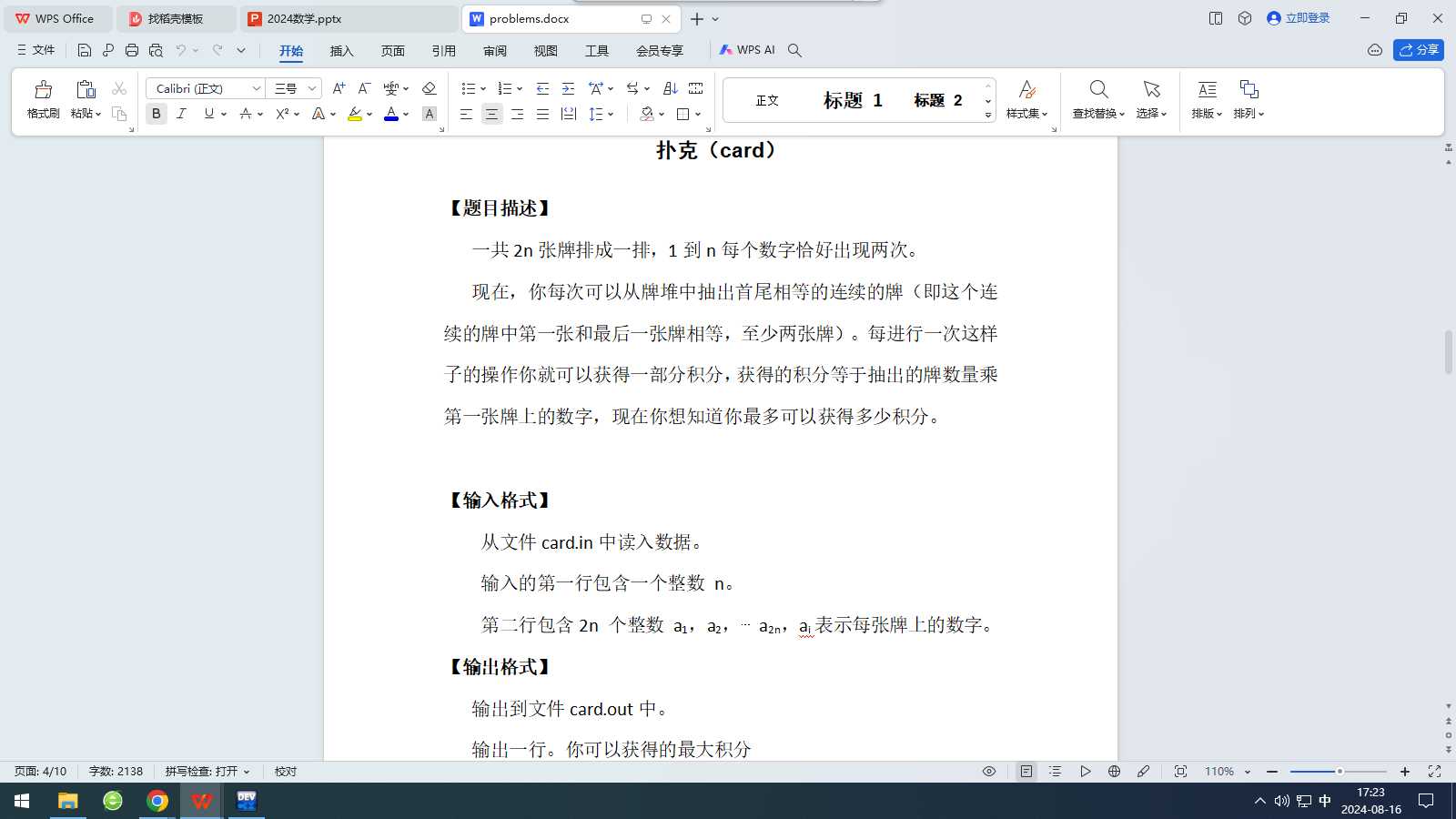Click the web layout globe icon

coord(1114,772)
